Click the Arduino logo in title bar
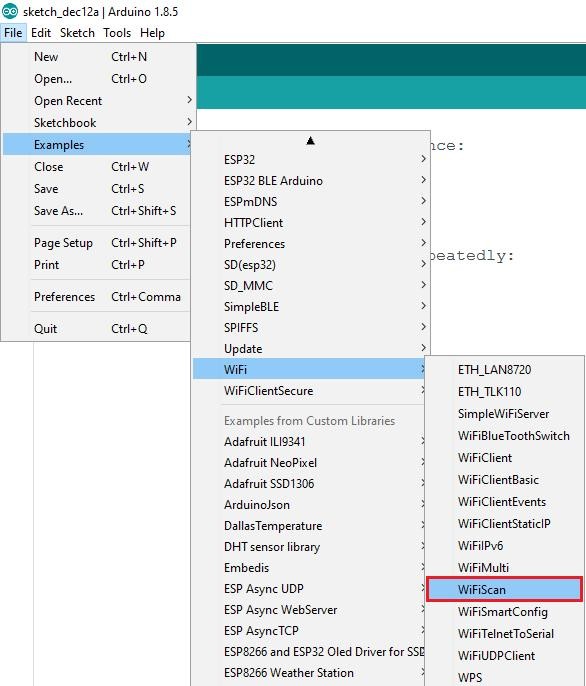The width and height of the screenshot is (586, 686). [x=10, y=11]
